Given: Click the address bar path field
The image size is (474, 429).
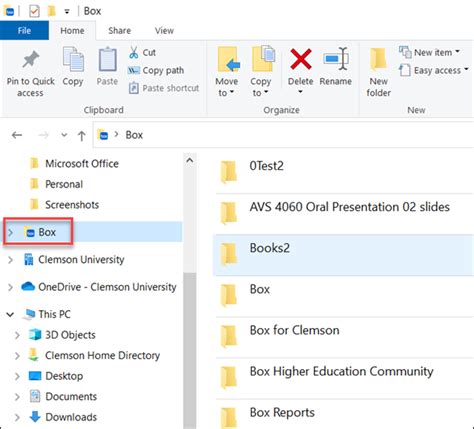Looking at the screenshot, I should pos(283,135).
